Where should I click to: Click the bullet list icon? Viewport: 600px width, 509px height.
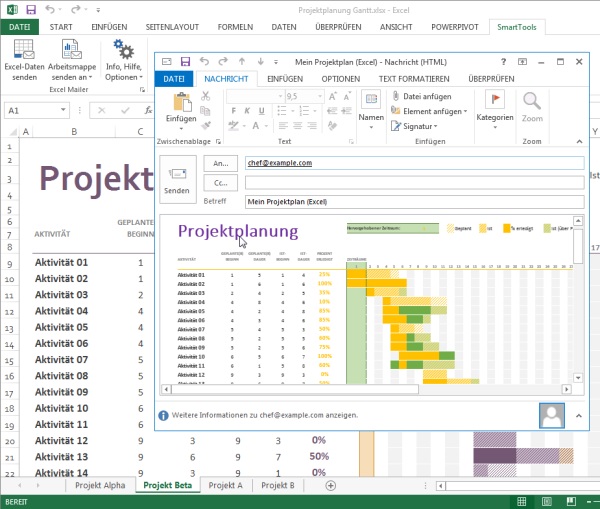[282, 111]
